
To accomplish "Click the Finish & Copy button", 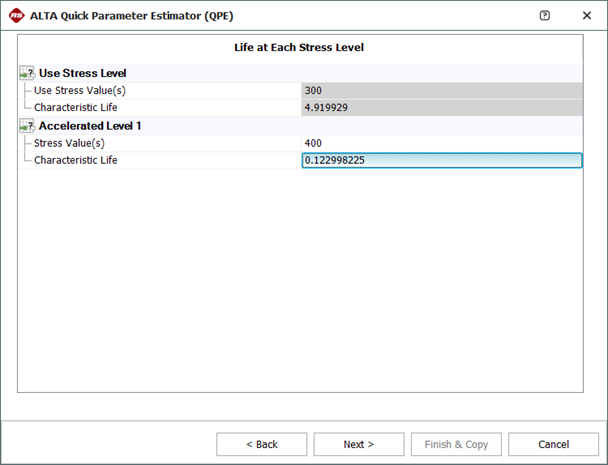I will (455, 444).
